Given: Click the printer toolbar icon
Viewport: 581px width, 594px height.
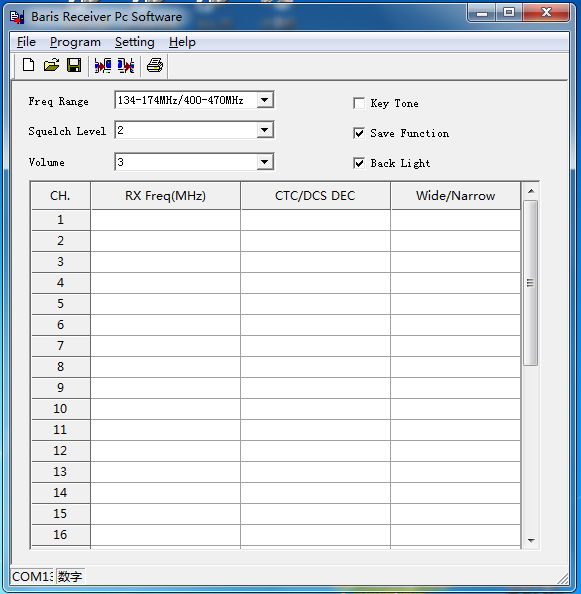Looking at the screenshot, I should click(x=155, y=65).
